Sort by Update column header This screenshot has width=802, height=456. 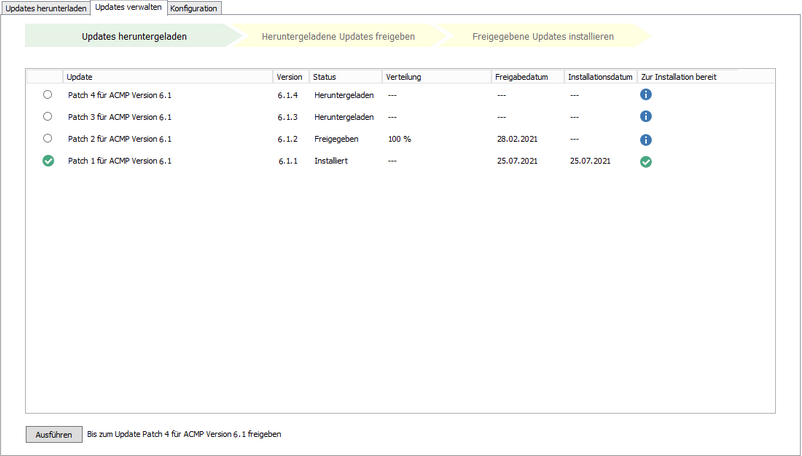(167, 77)
